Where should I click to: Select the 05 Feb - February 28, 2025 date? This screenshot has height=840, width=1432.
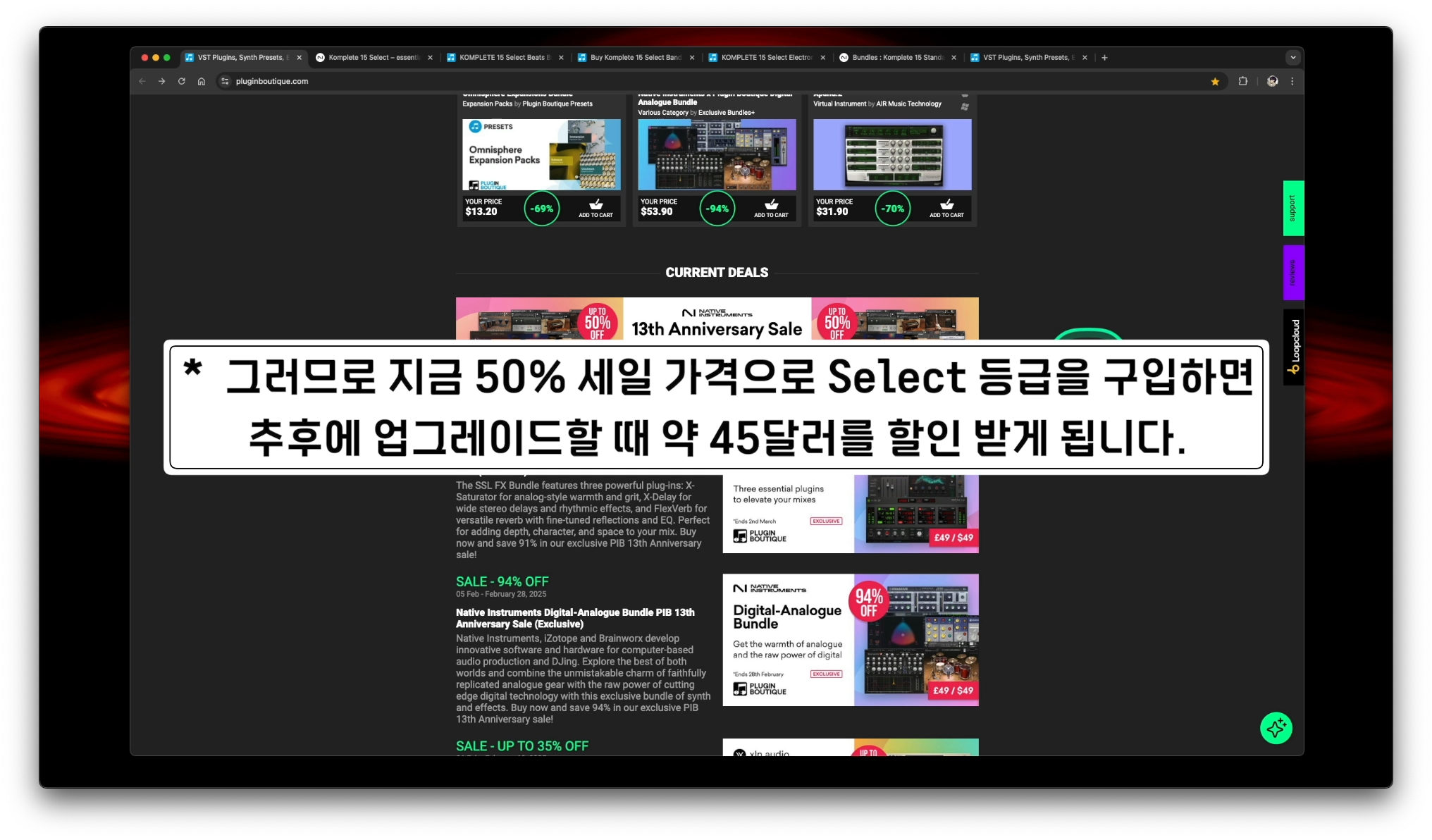tap(501, 594)
